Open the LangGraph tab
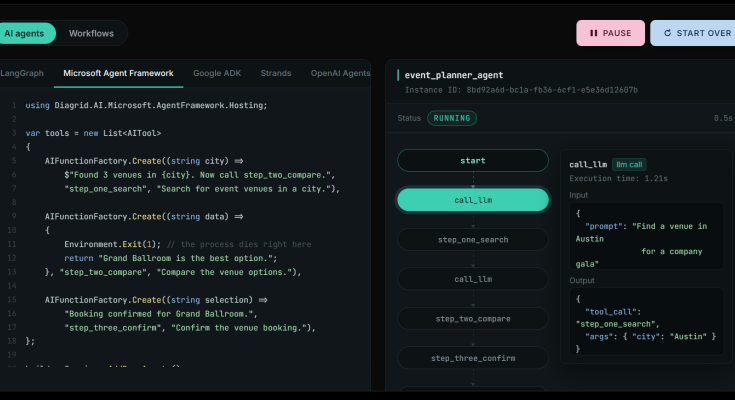 coord(22,73)
